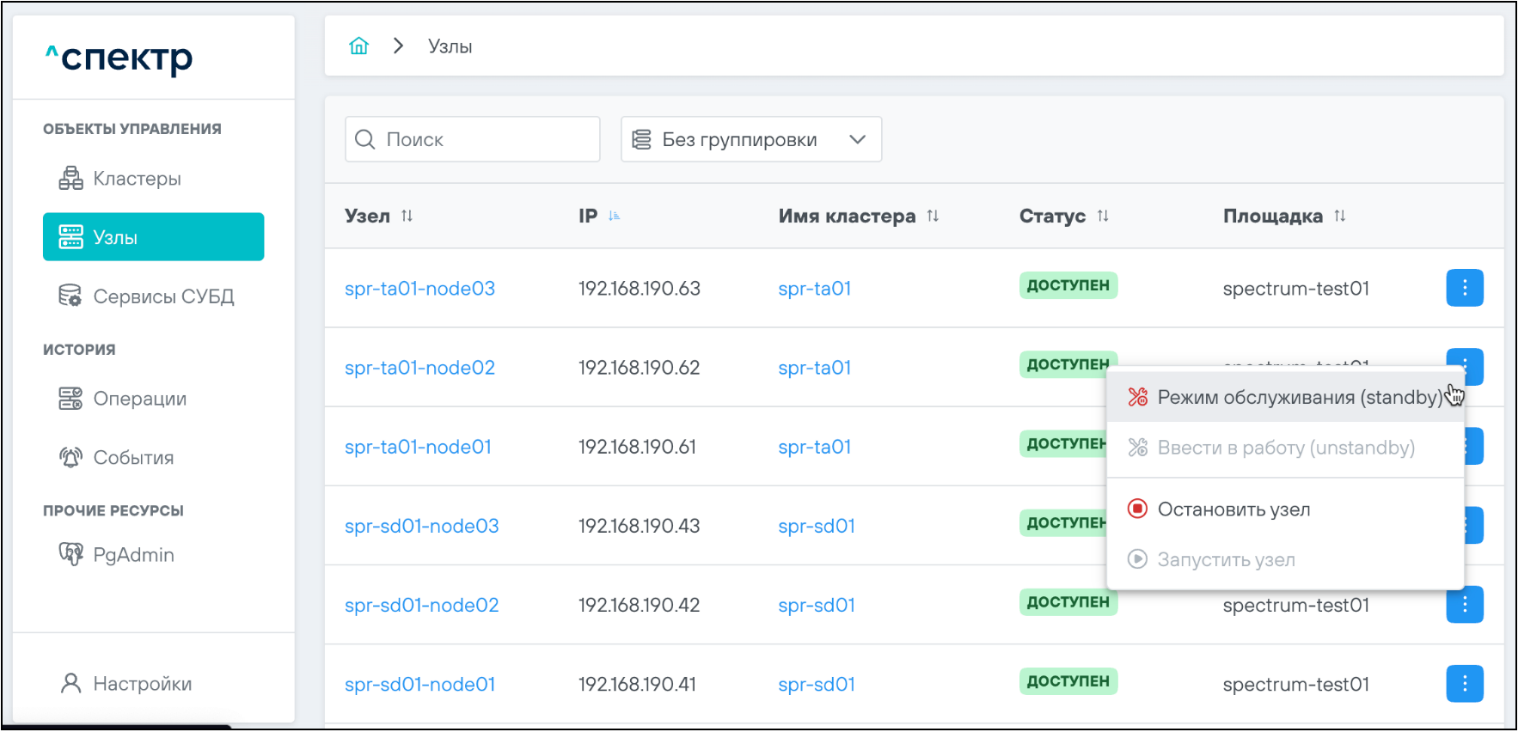Go to Сервисы СУБД section

click(163, 297)
